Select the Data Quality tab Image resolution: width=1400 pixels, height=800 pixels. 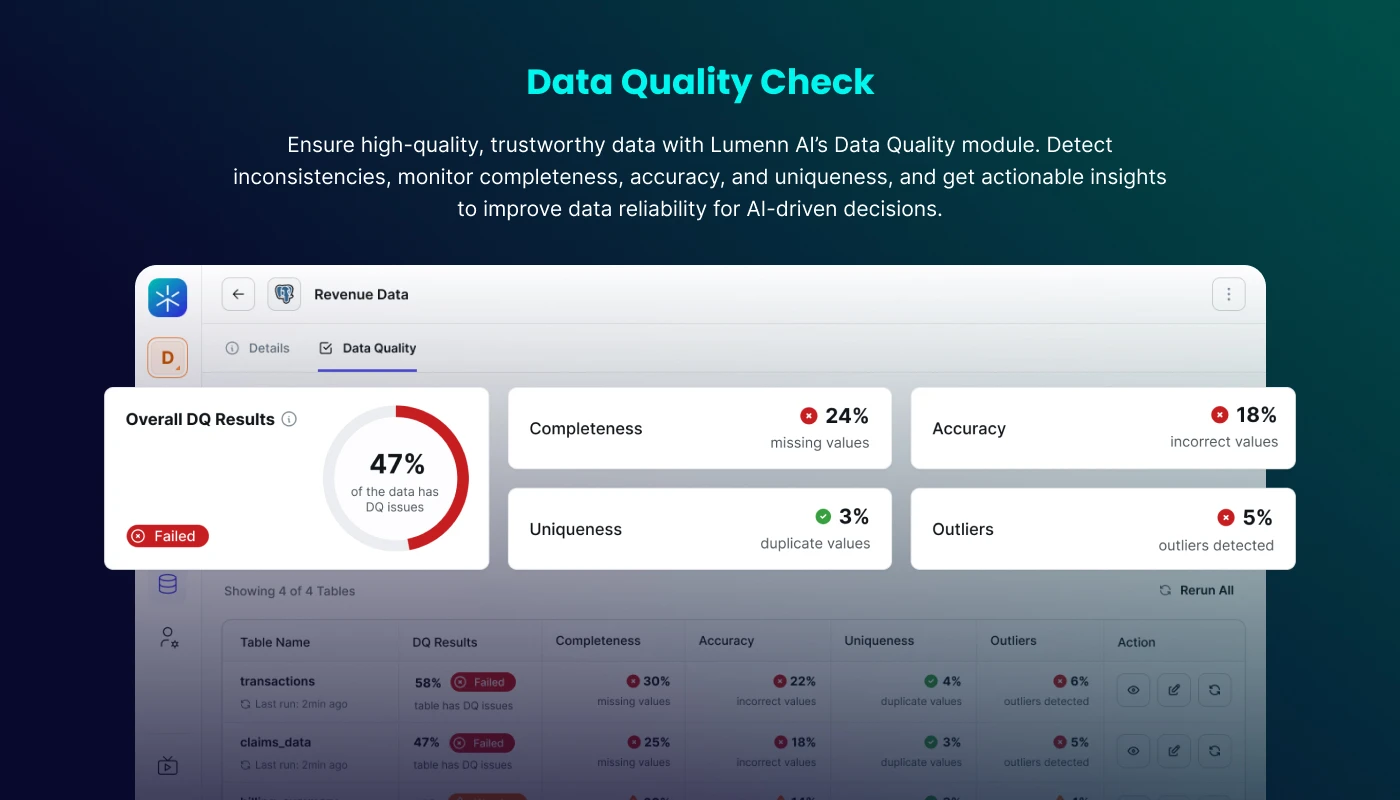coord(368,348)
